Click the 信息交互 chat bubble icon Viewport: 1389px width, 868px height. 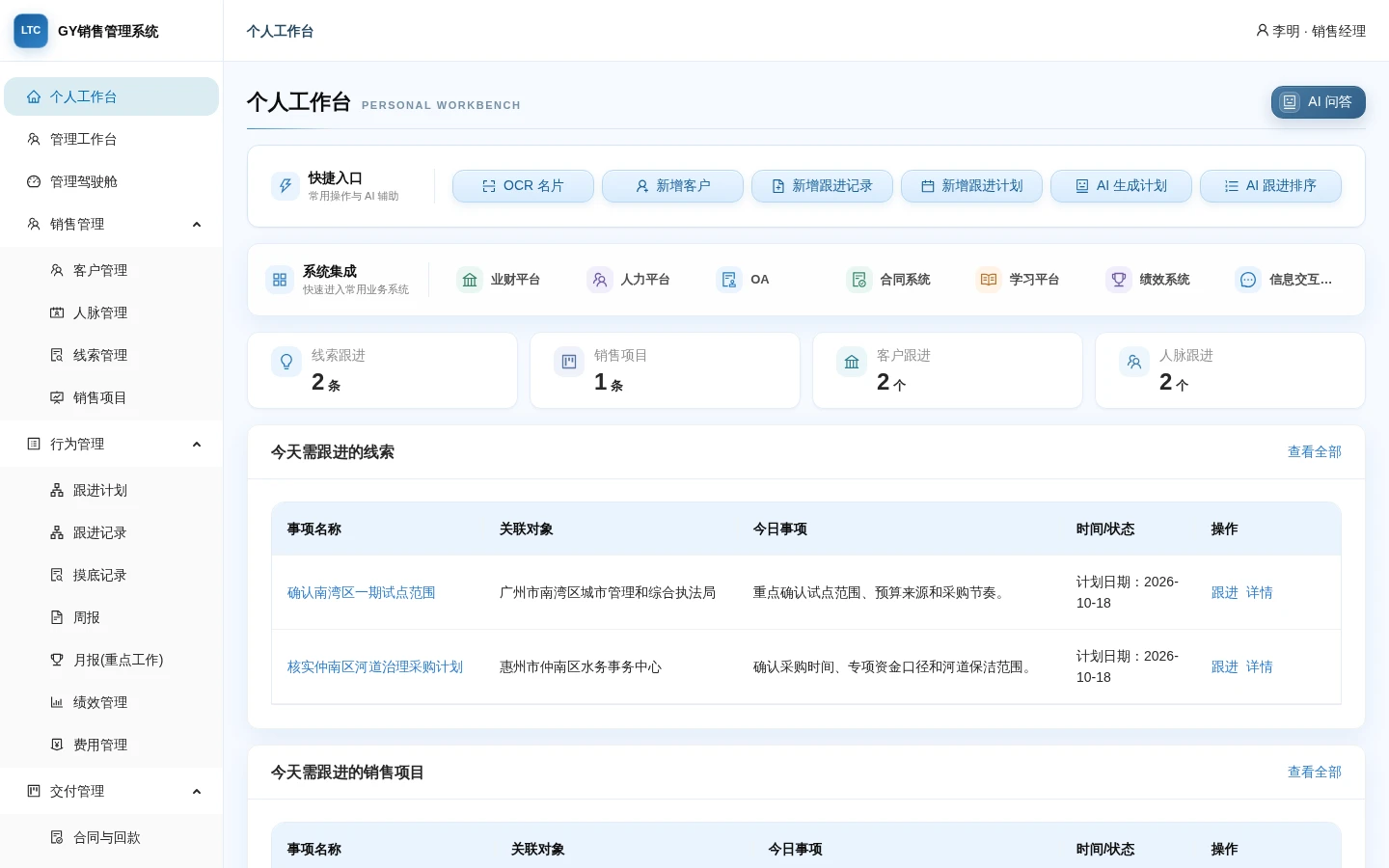pyautogui.click(x=1248, y=280)
